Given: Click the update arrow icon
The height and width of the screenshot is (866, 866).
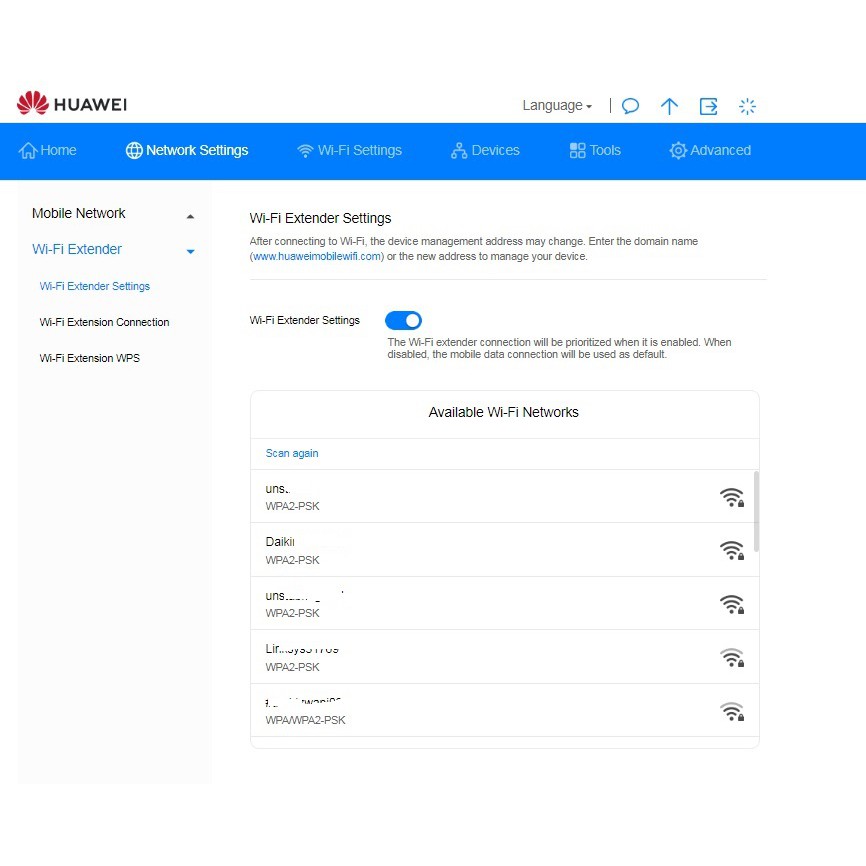Looking at the screenshot, I should 669,106.
